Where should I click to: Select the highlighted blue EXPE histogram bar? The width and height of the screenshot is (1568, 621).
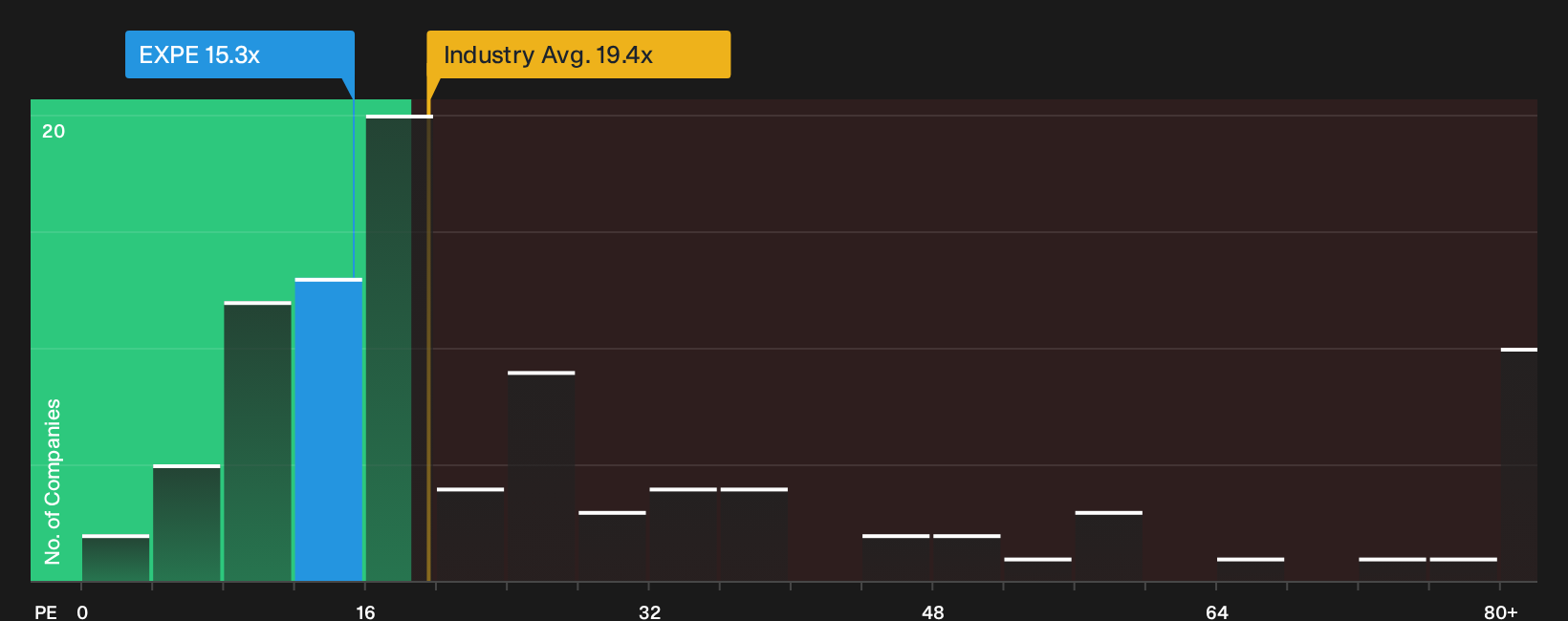pyautogui.click(x=329, y=430)
